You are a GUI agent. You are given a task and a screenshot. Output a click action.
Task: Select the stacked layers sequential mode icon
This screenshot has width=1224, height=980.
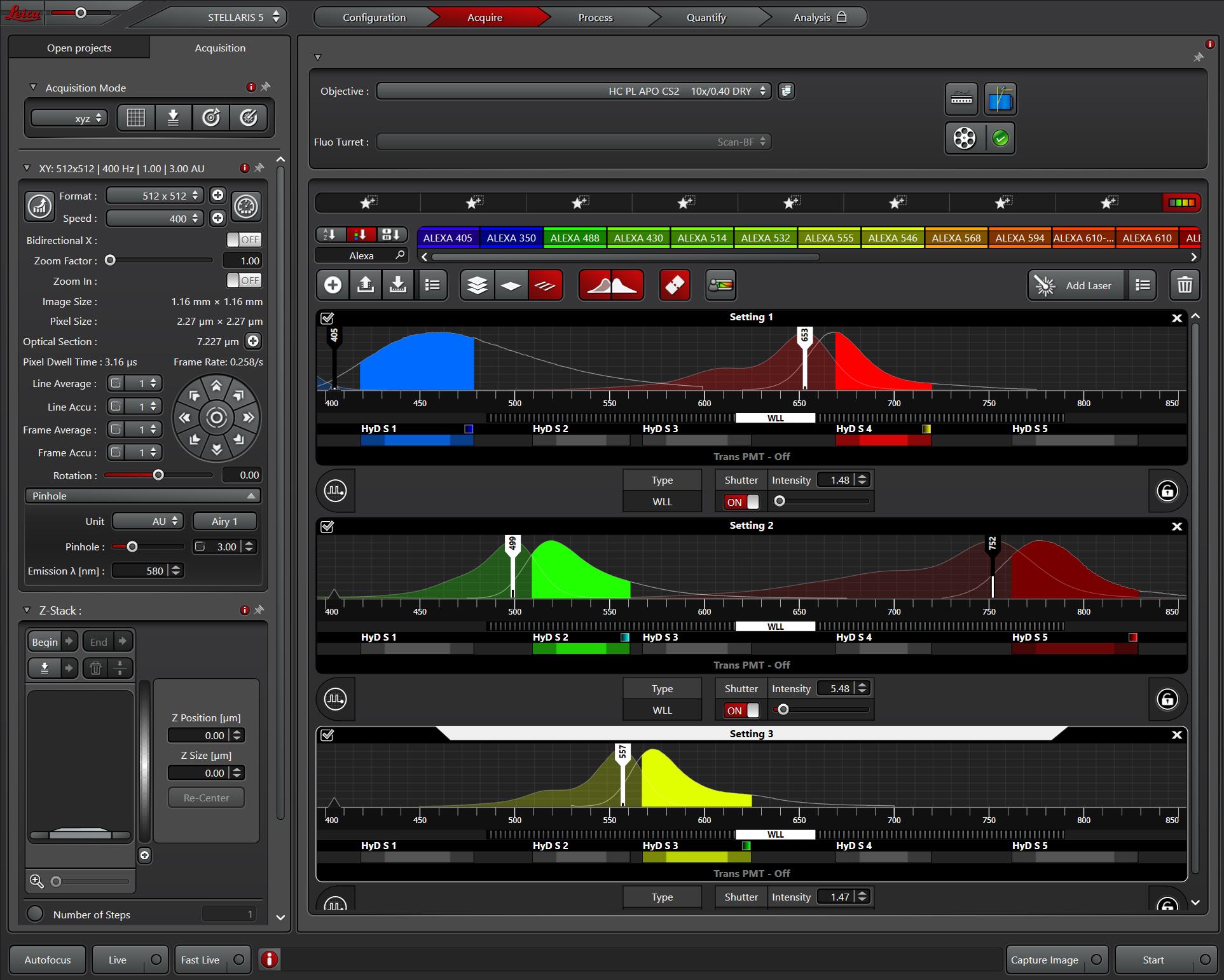478,285
